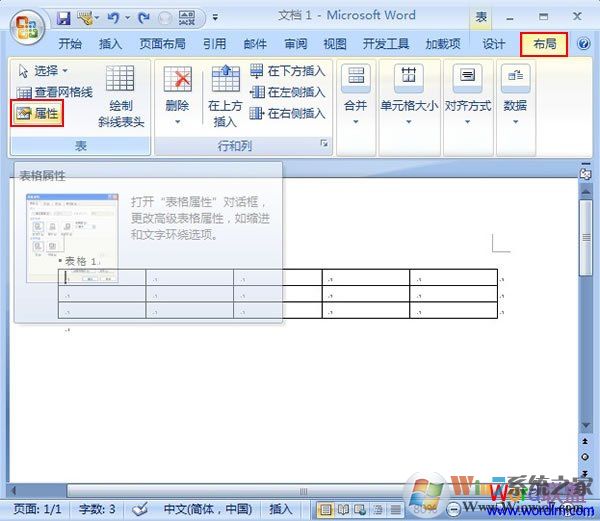Switch to print layout view
This screenshot has height=521, width=600.
pyautogui.click(x=326, y=510)
